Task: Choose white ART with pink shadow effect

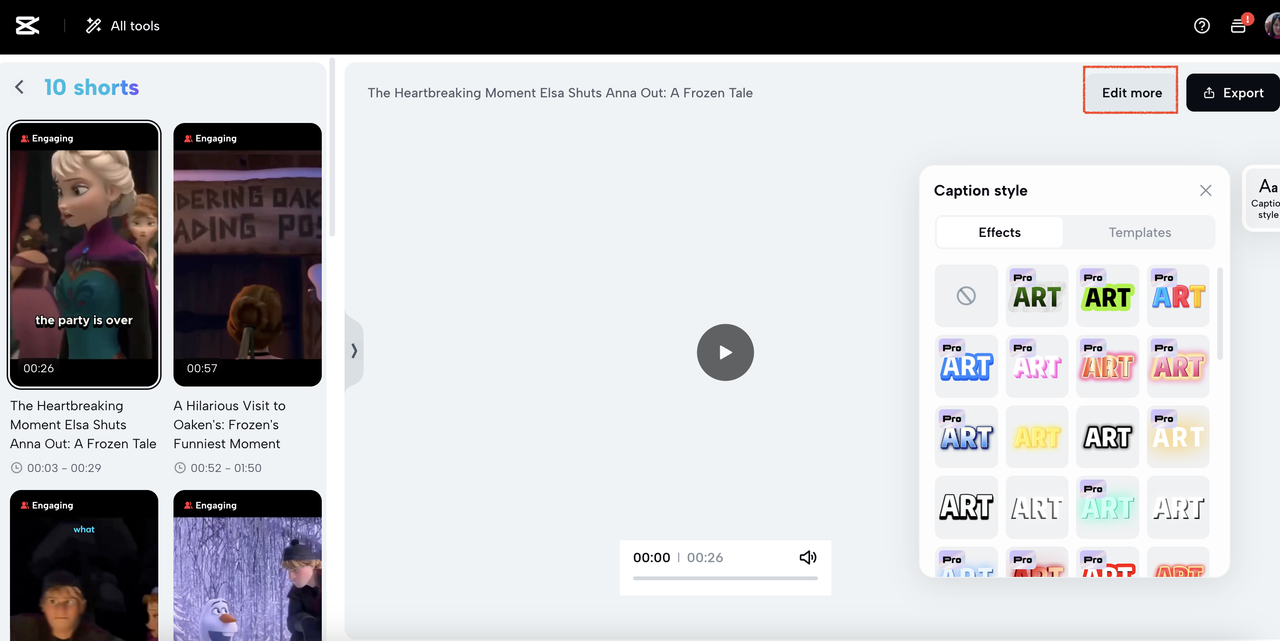Action: click(1037, 366)
